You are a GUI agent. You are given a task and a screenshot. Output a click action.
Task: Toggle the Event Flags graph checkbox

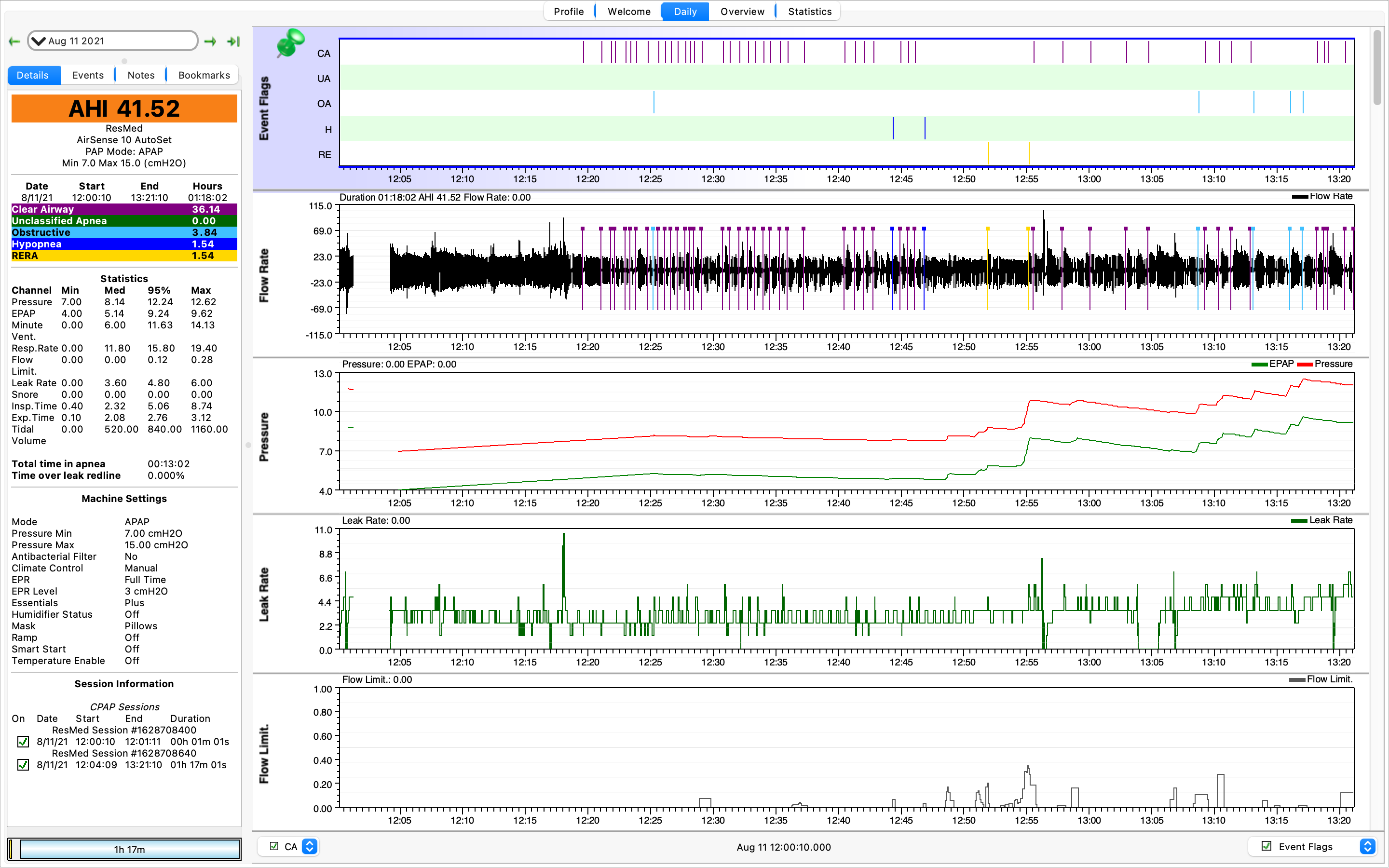(x=1266, y=846)
